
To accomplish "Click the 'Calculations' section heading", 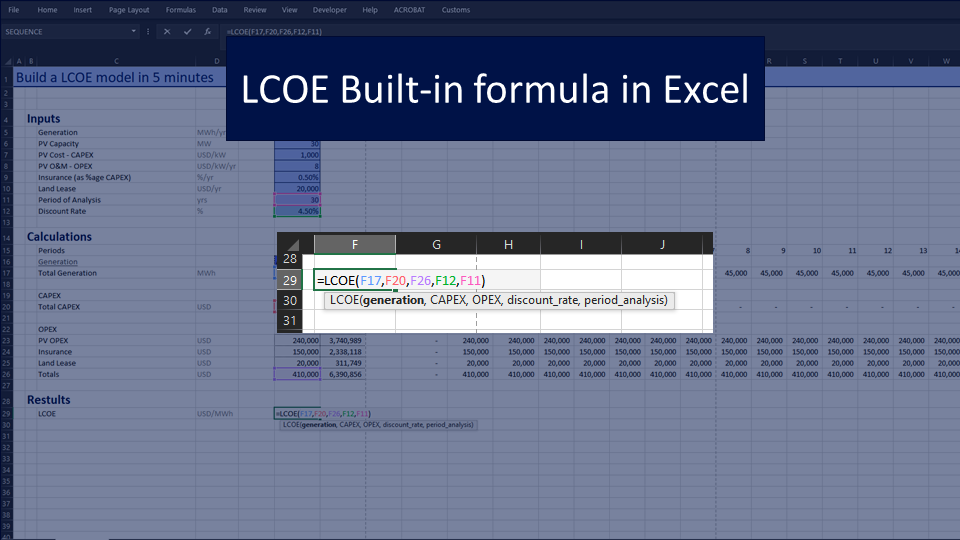I will click(59, 237).
